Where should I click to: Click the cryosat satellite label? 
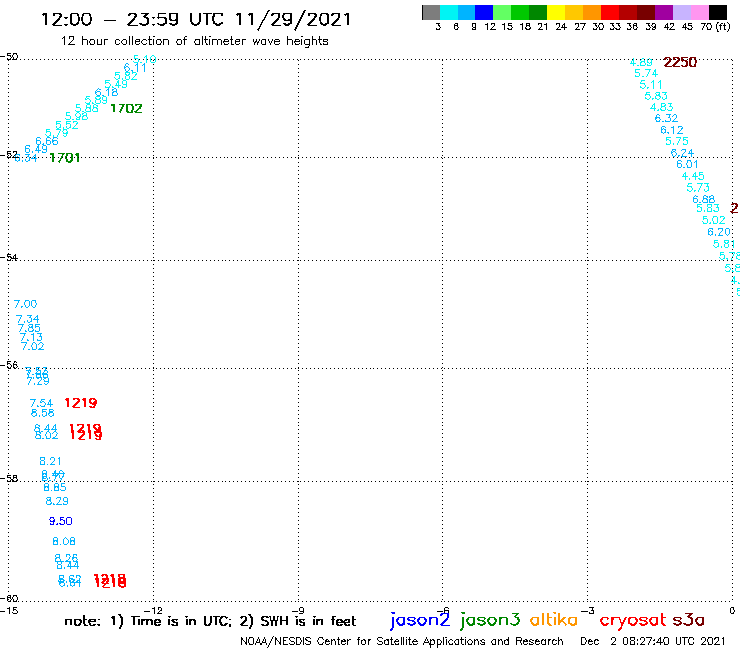click(x=632, y=621)
